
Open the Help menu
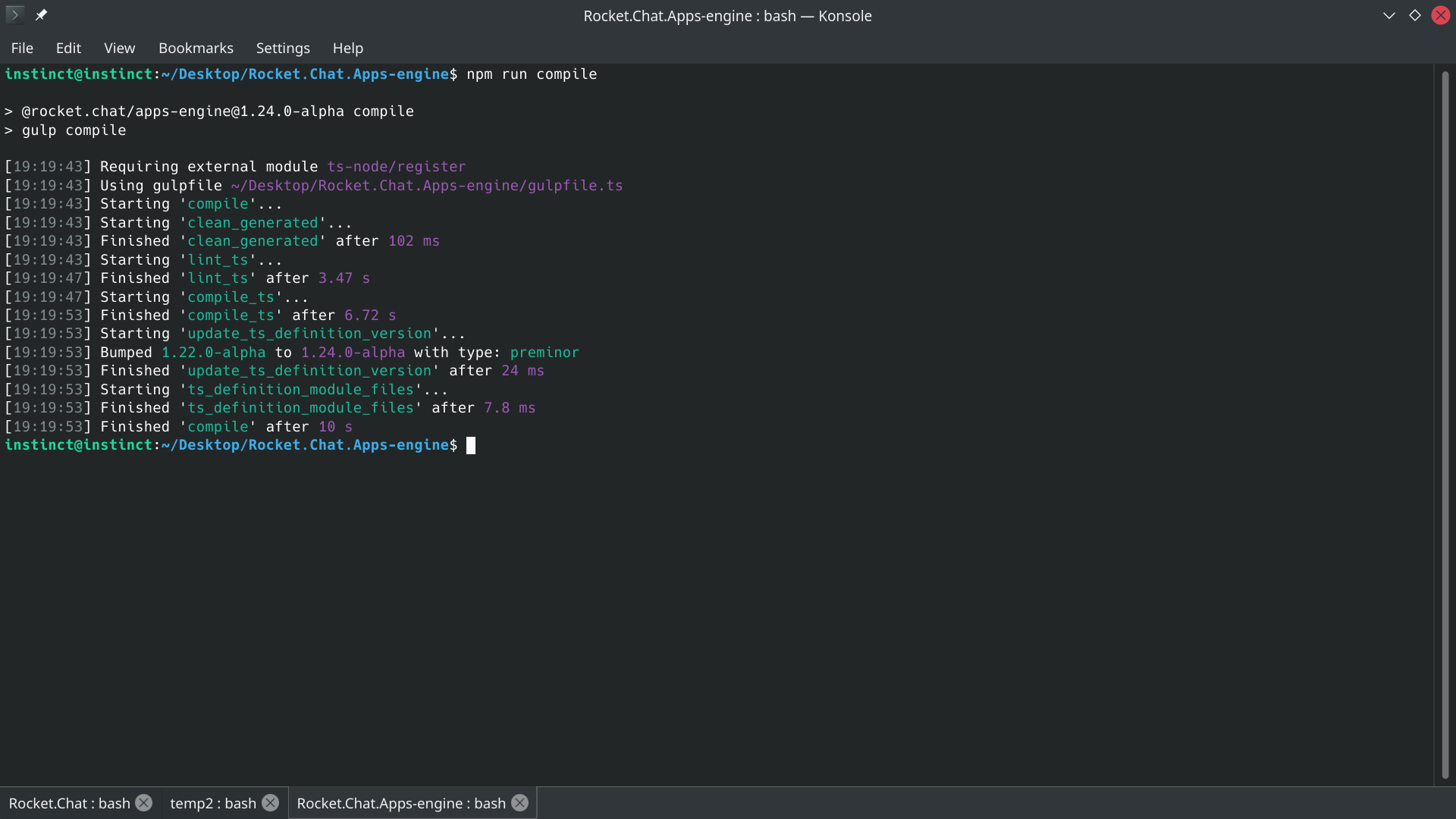(x=347, y=48)
